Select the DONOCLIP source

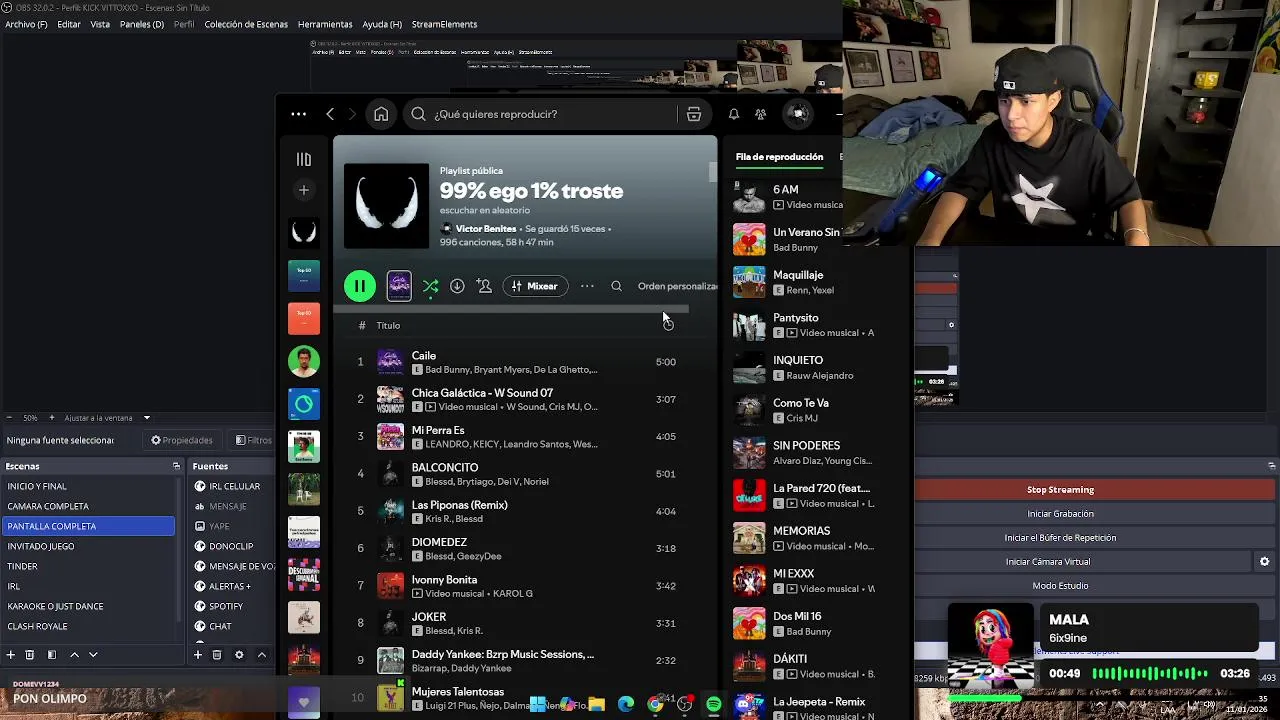[x=231, y=546]
